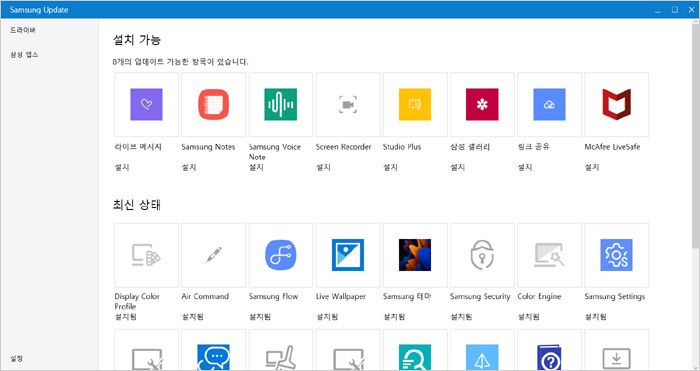The height and width of the screenshot is (371, 700).
Task: Select the blue chat bubbles app icon
Action: pyautogui.click(x=213, y=357)
